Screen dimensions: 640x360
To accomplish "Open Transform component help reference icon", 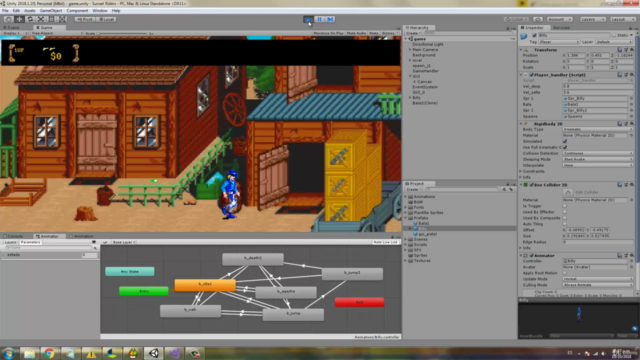I will pyautogui.click(x=620, y=50).
